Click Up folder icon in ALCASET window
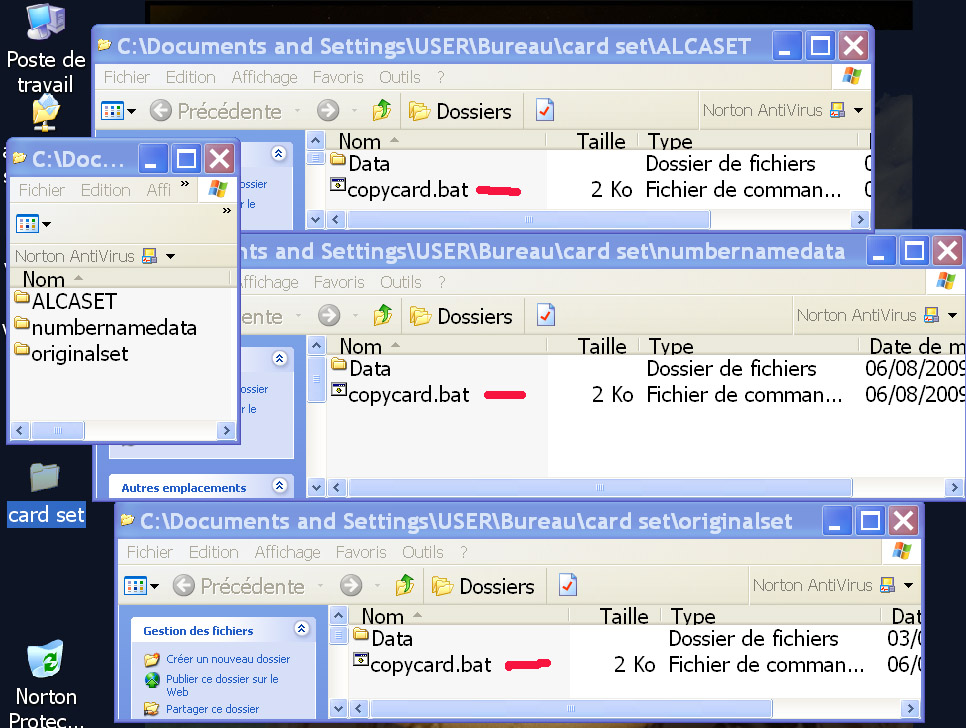 381,111
